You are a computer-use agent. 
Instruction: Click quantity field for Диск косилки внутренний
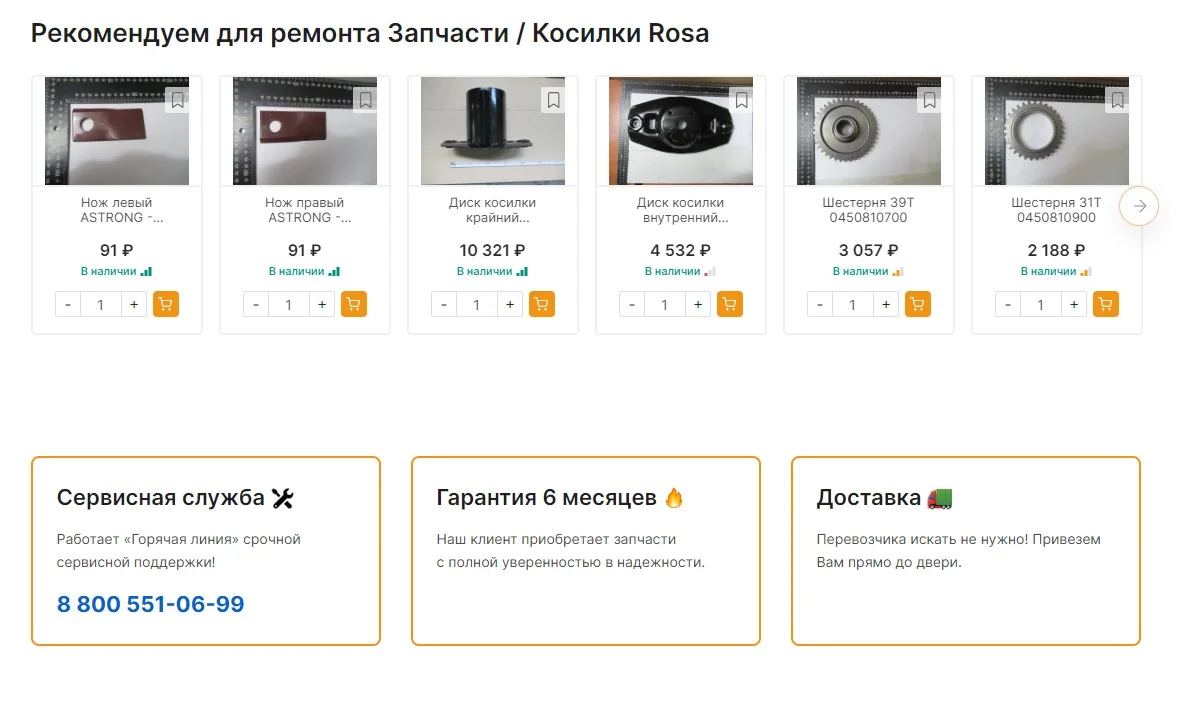coord(665,305)
